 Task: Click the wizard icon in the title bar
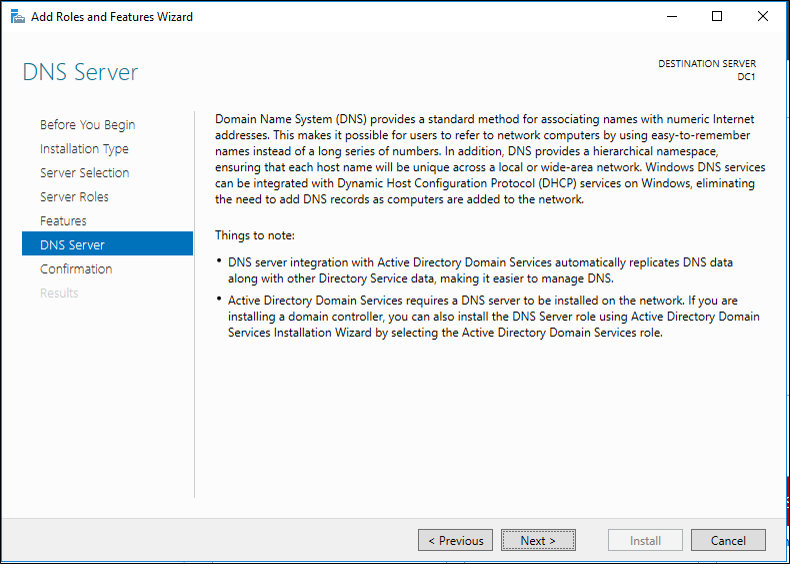coord(17,16)
